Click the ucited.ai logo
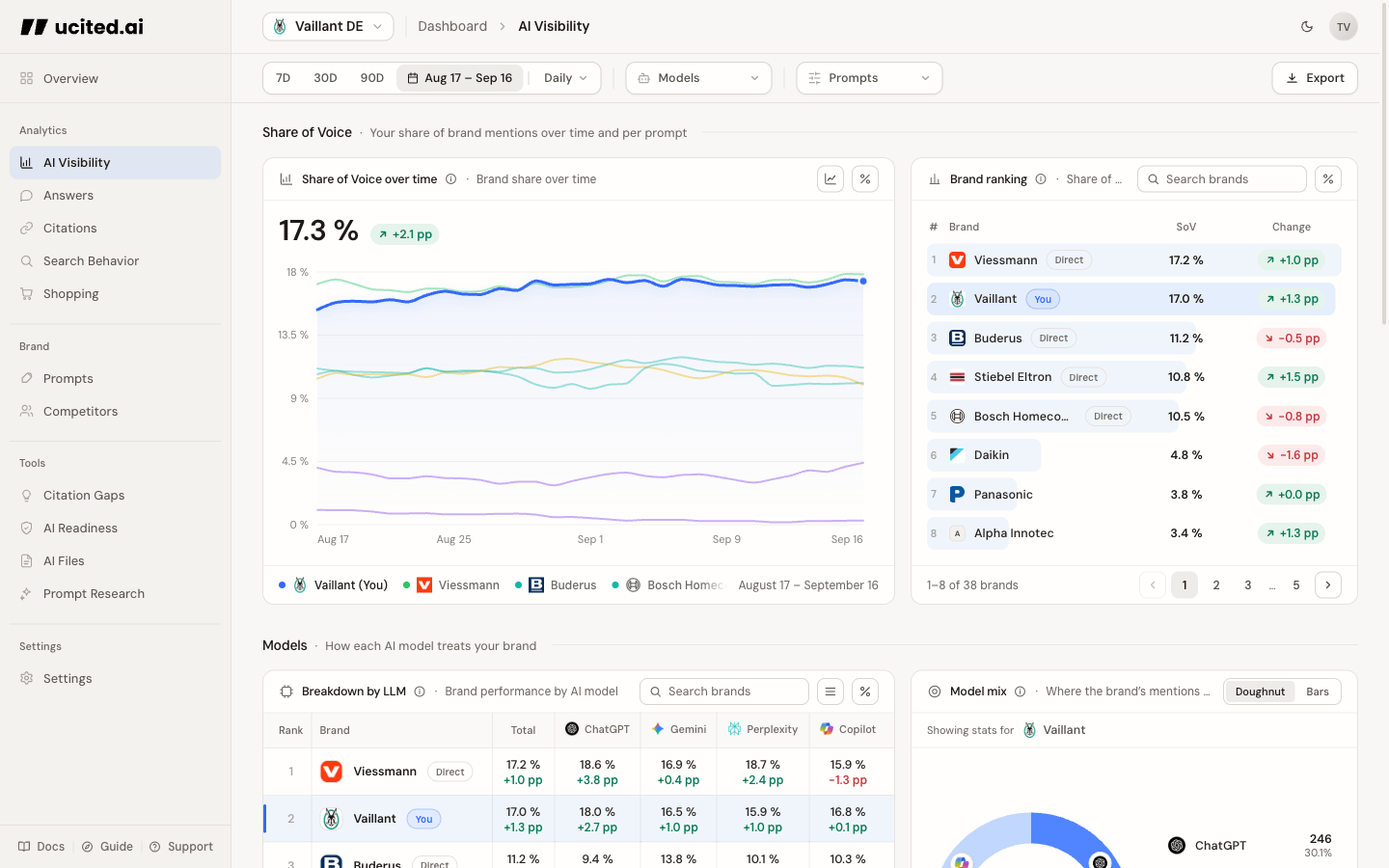This screenshot has width=1389, height=868. pyautogui.click(x=82, y=27)
